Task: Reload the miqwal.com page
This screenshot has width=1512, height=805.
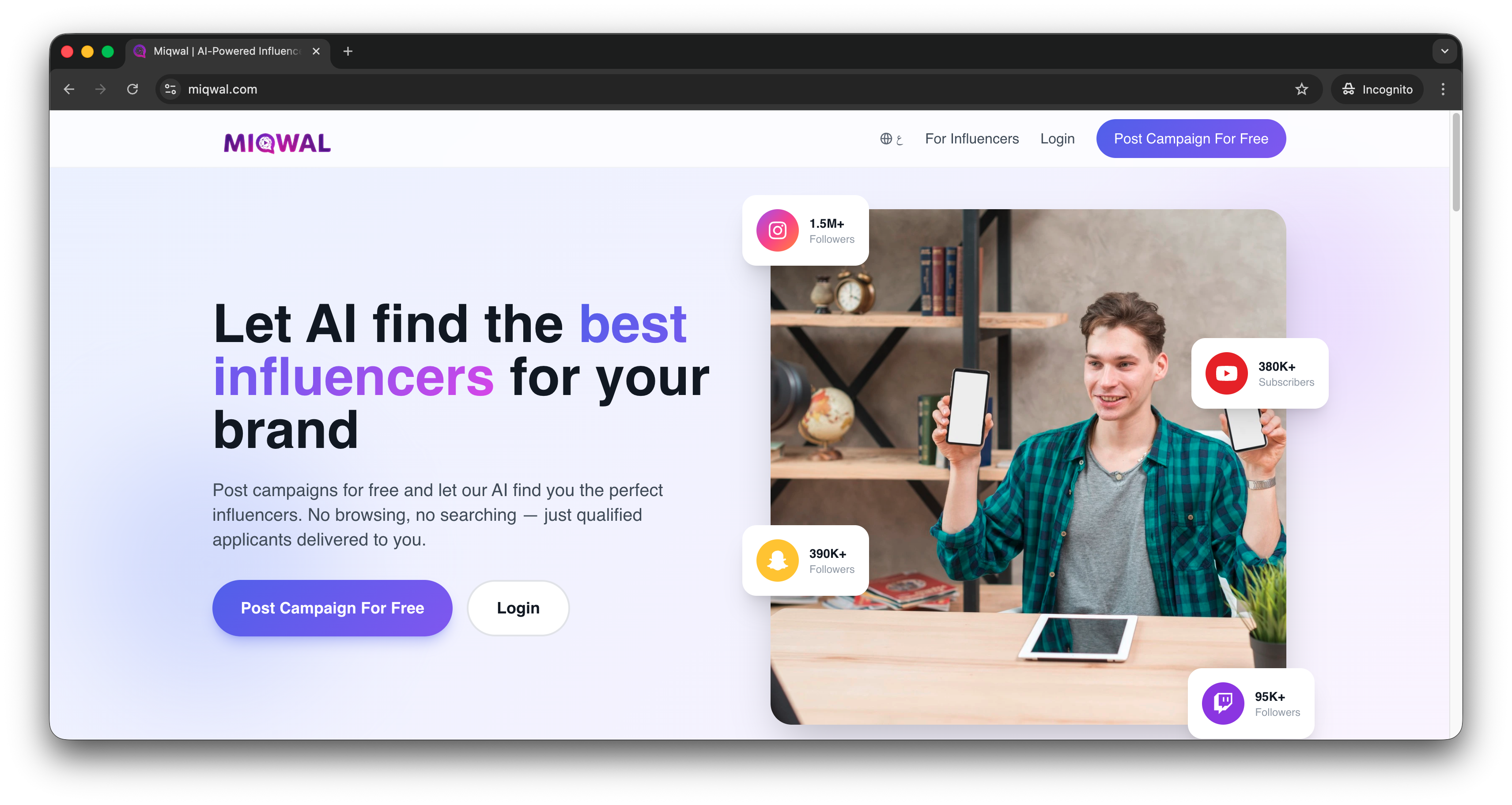Action: (x=132, y=89)
